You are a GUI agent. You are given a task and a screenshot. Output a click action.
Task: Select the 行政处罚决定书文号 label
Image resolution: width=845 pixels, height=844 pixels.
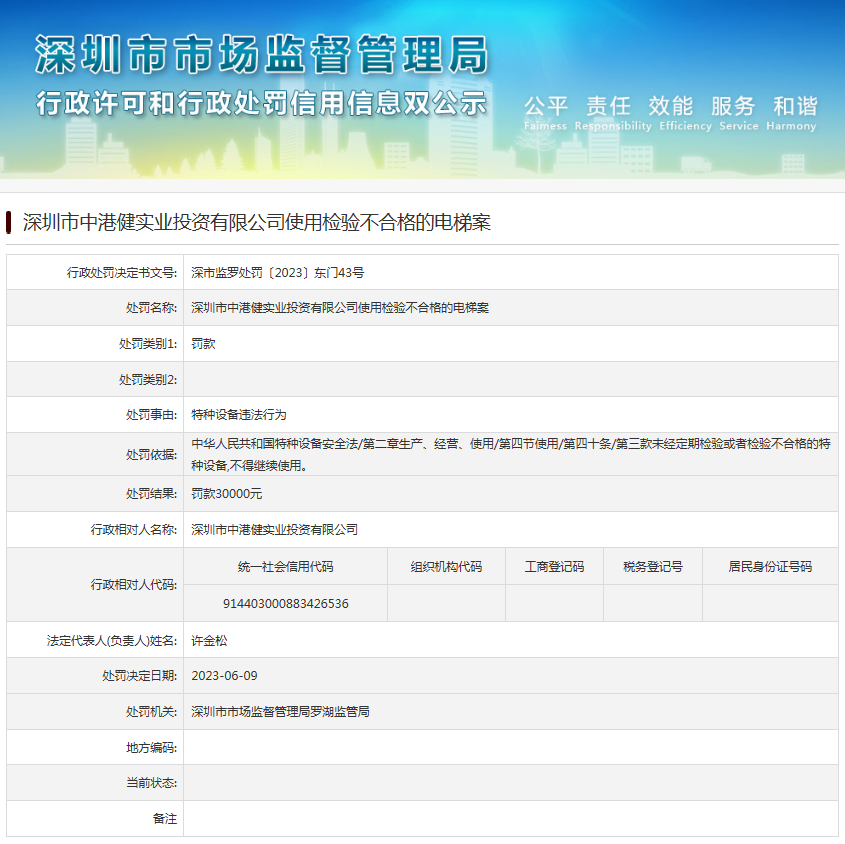coord(122,273)
